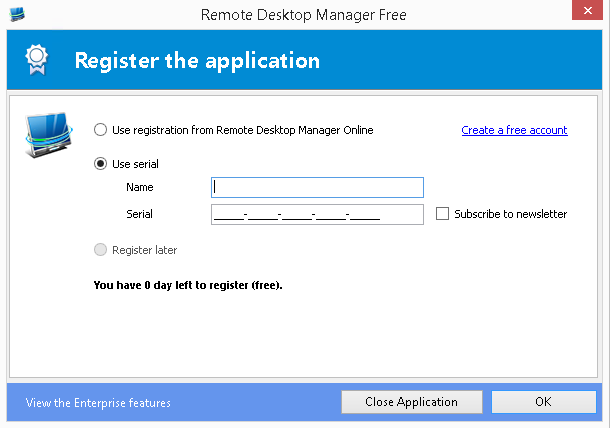Click the Serial field label
This screenshot has height=428, width=610.
tap(139, 214)
